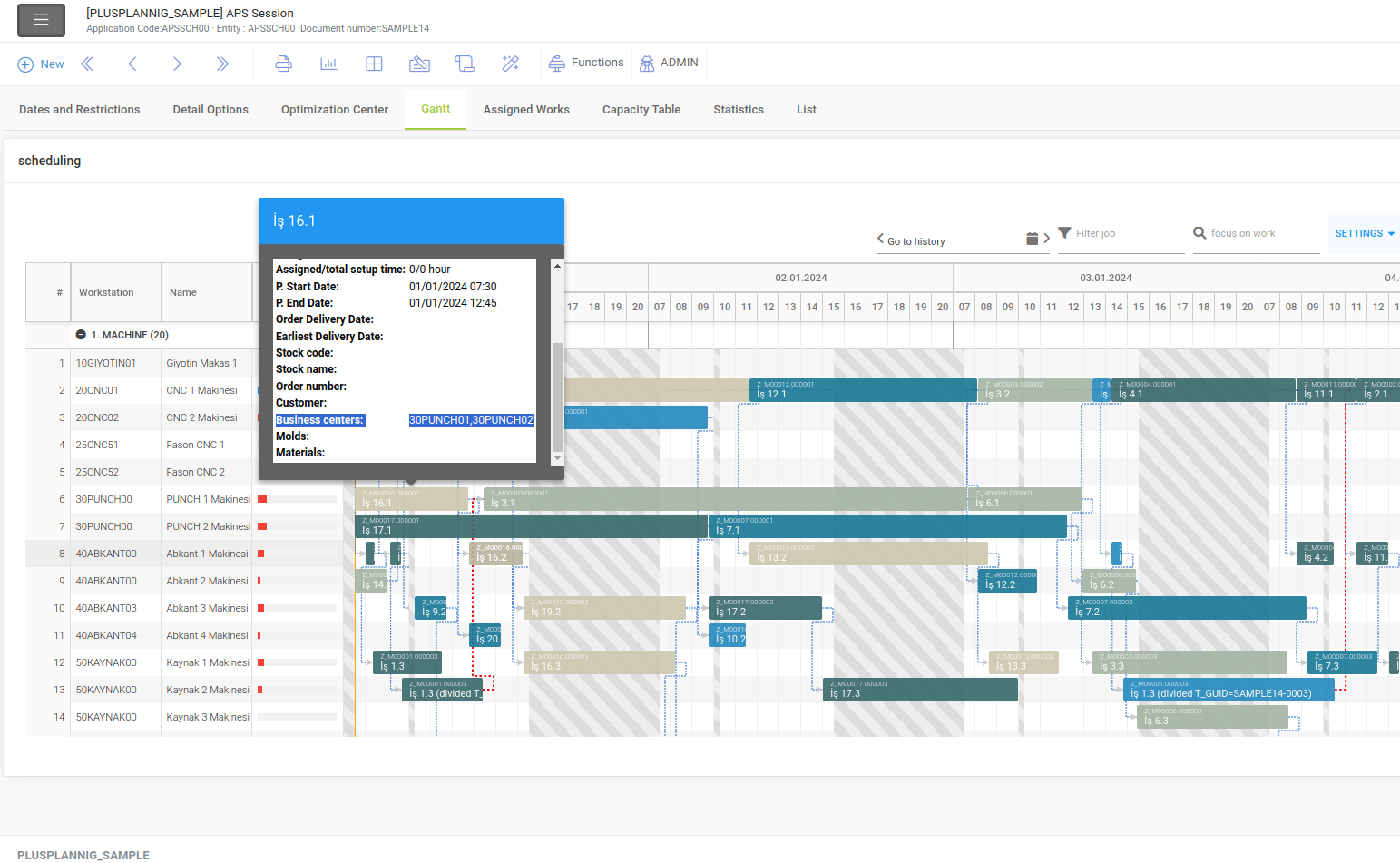Click the pencil edit toolbar icon
The image size is (1400, 863).
(x=419, y=64)
